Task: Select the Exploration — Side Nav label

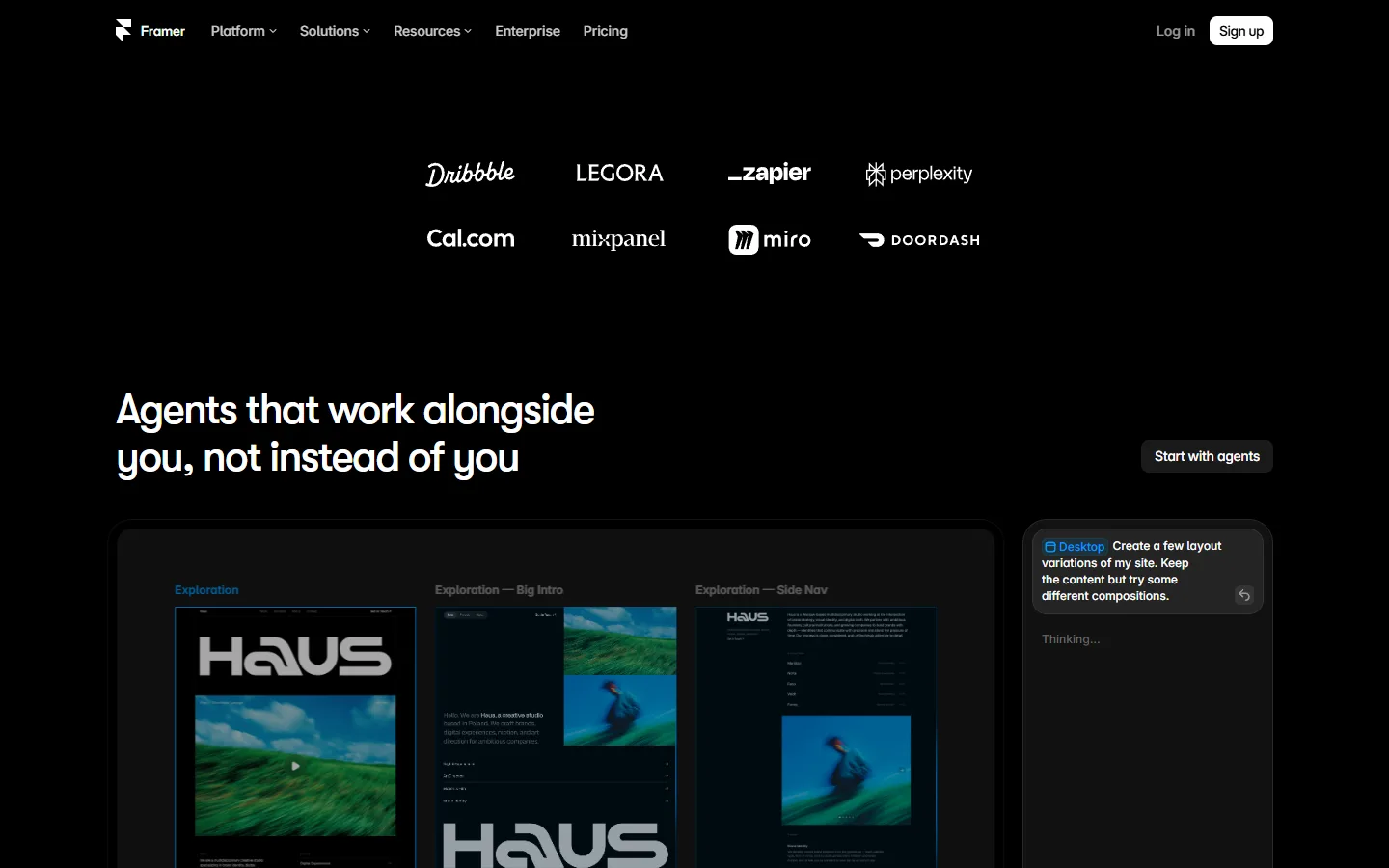Action: click(x=761, y=590)
